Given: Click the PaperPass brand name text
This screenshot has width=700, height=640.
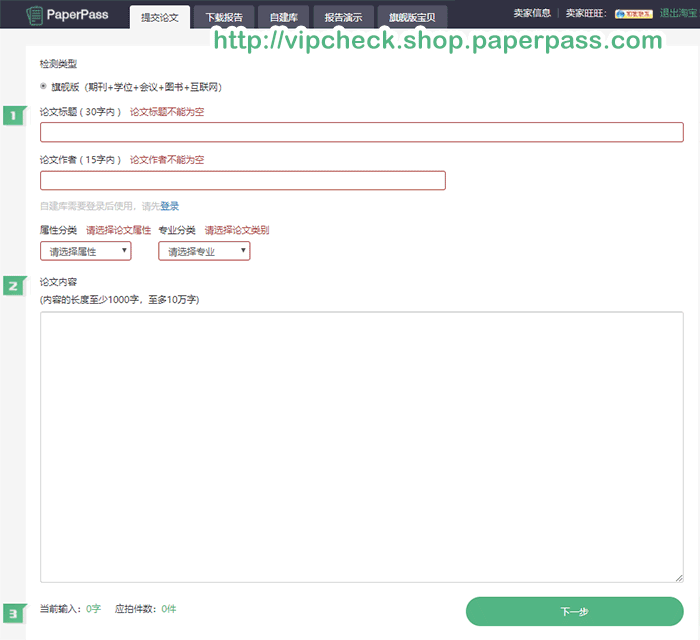Looking at the screenshot, I should point(78,15).
